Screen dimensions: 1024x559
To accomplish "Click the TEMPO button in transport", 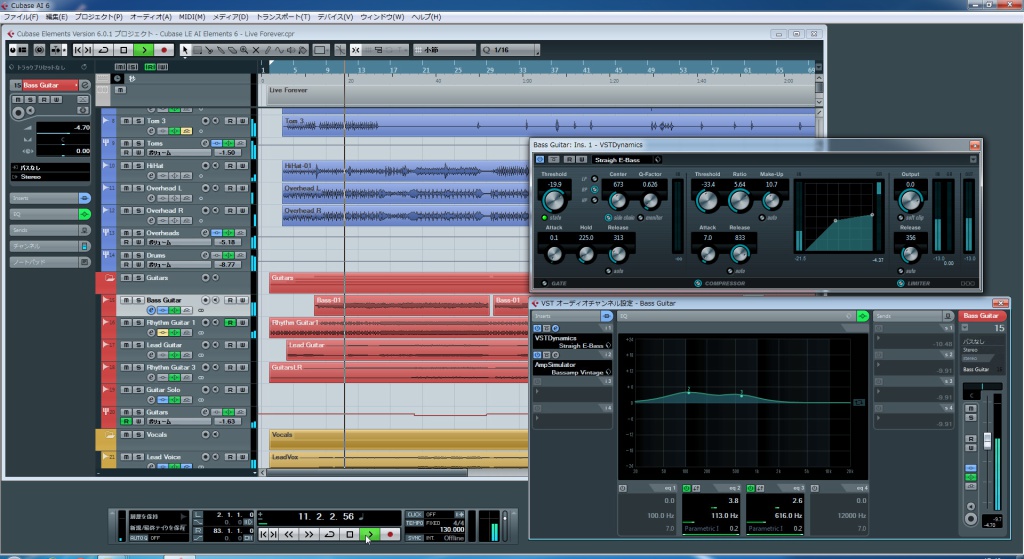I will [x=415, y=523].
